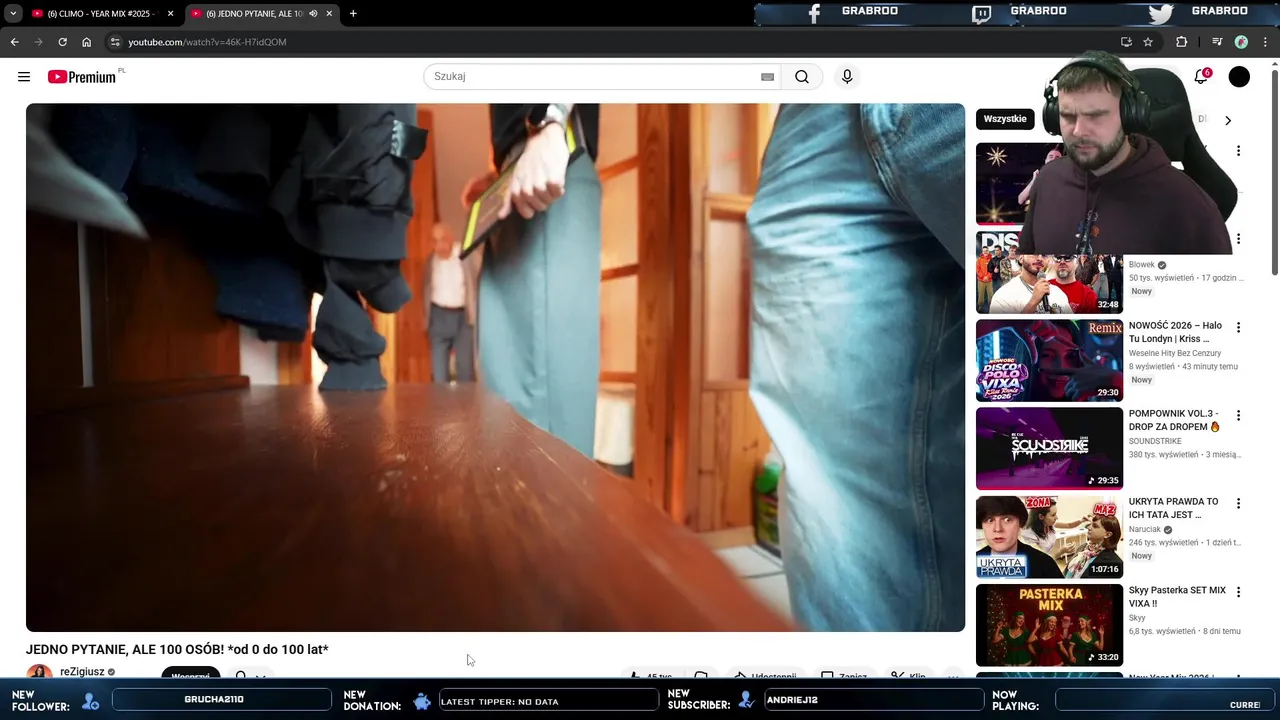Click the search magnifier button
This screenshot has height=720, width=1280.
[802, 77]
